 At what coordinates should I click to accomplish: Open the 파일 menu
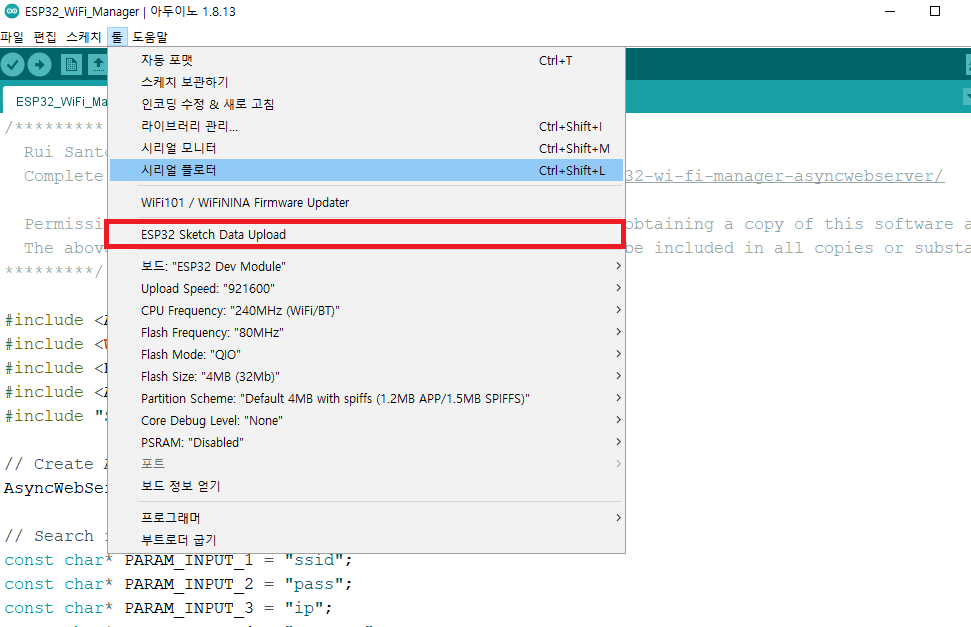tap(12, 37)
